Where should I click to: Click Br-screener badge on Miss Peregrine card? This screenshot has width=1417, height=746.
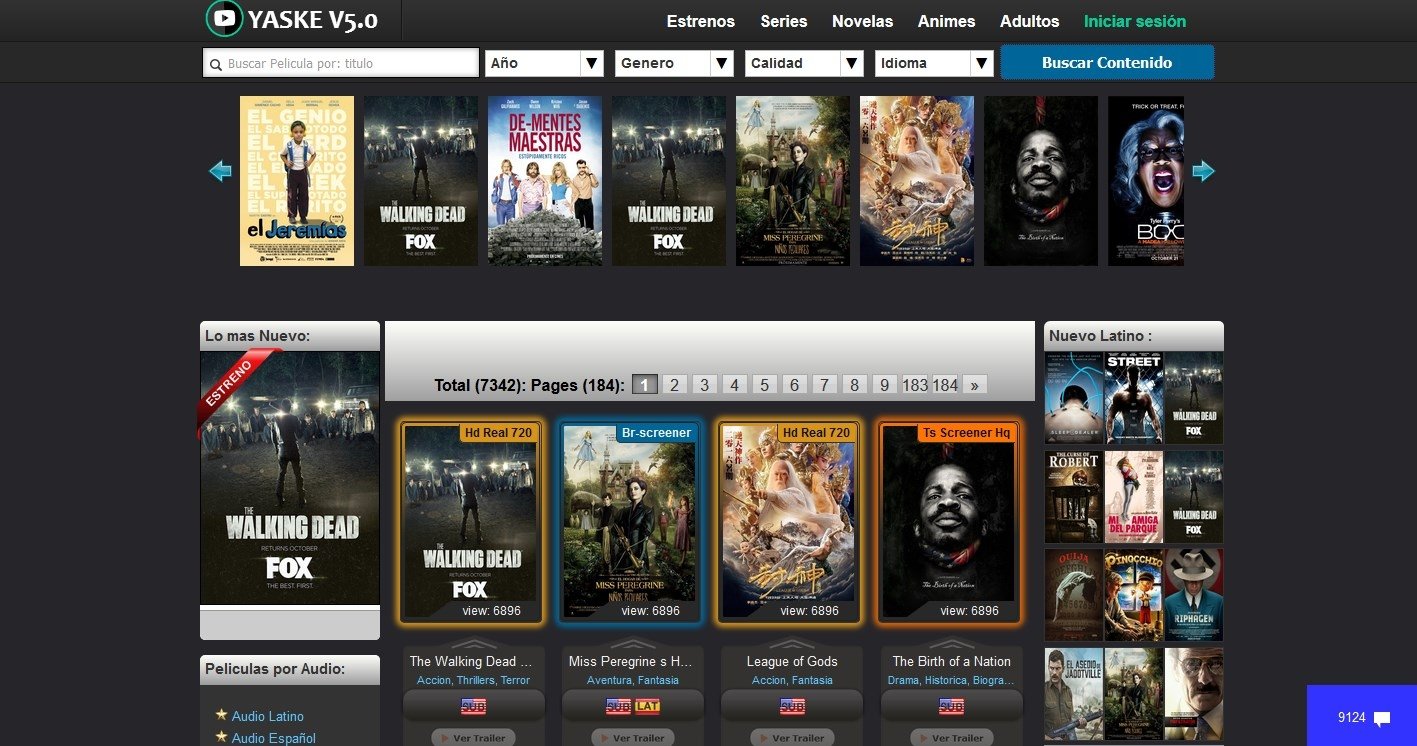(656, 433)
